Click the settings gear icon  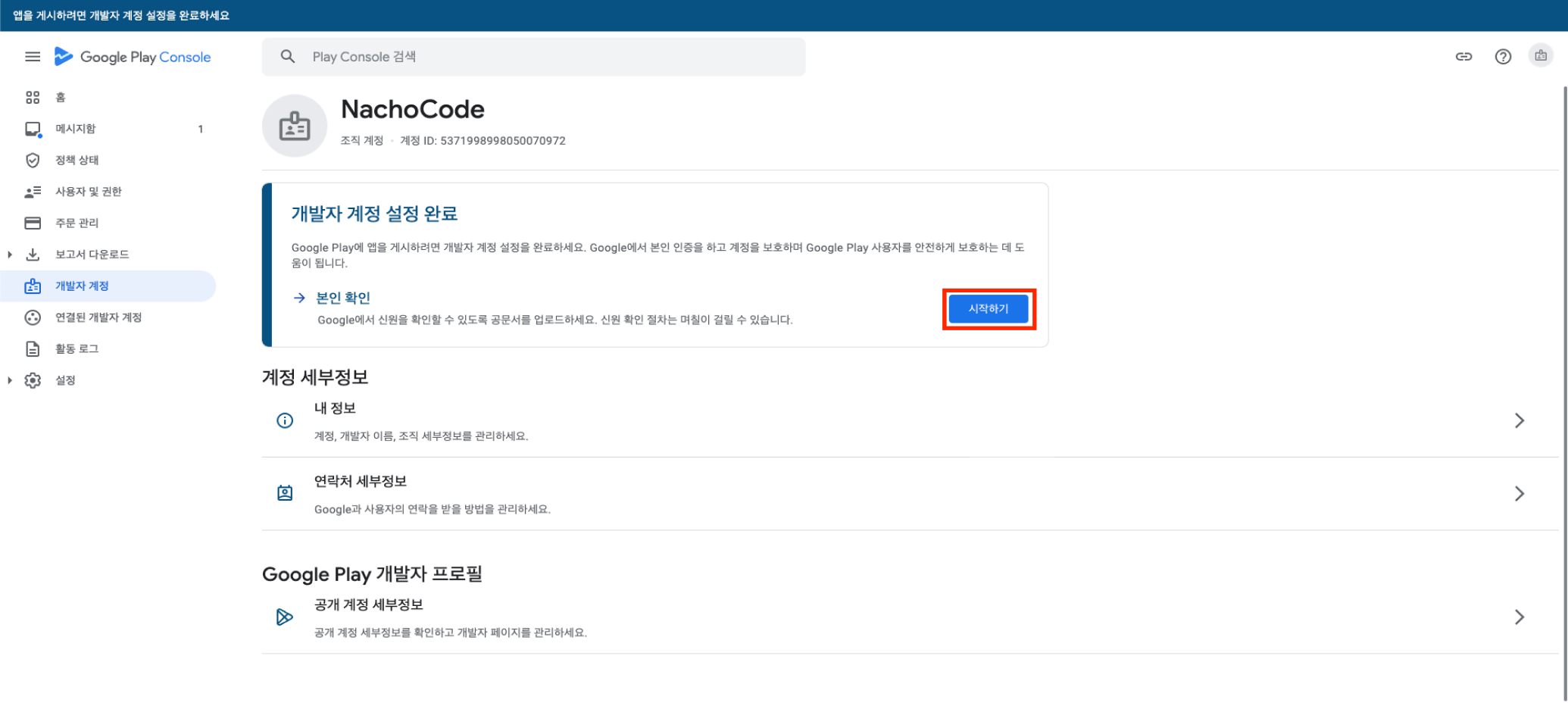click(x=33, y=381)
